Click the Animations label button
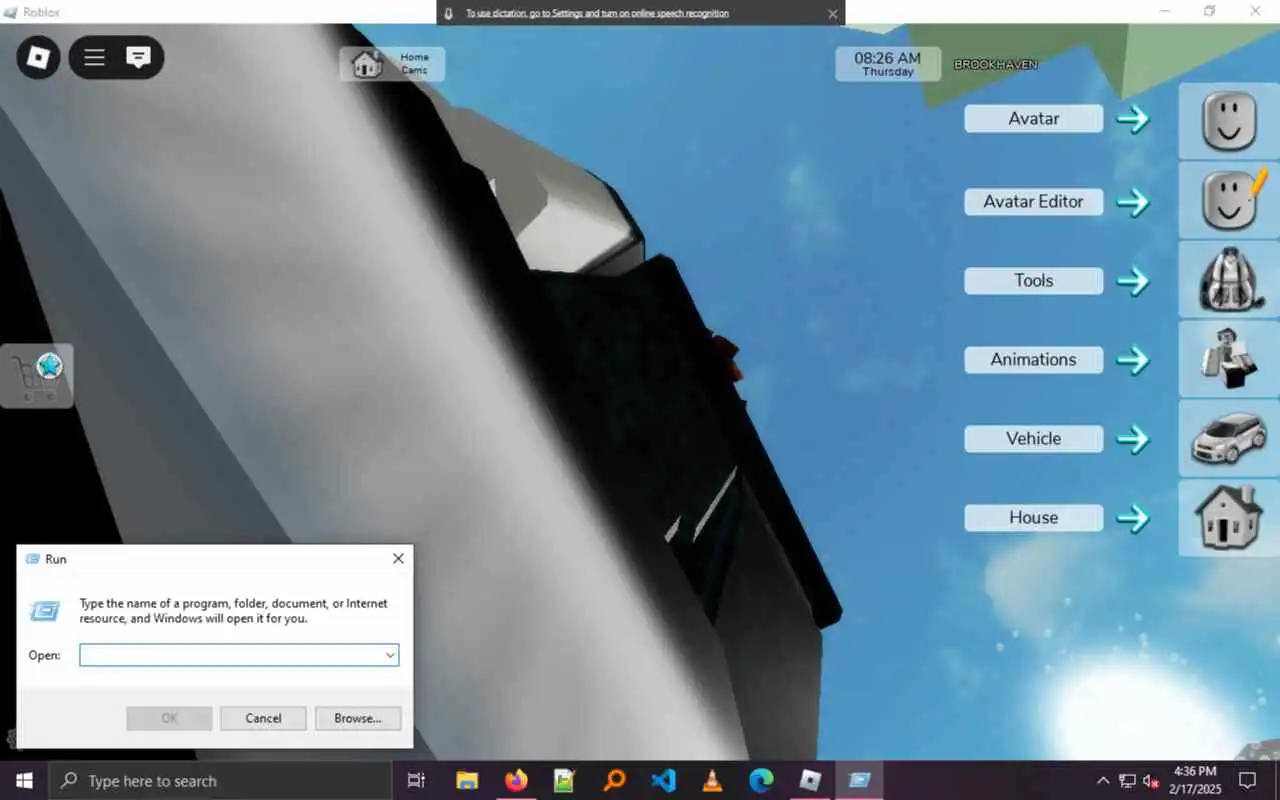 (x=1033, y=360)
